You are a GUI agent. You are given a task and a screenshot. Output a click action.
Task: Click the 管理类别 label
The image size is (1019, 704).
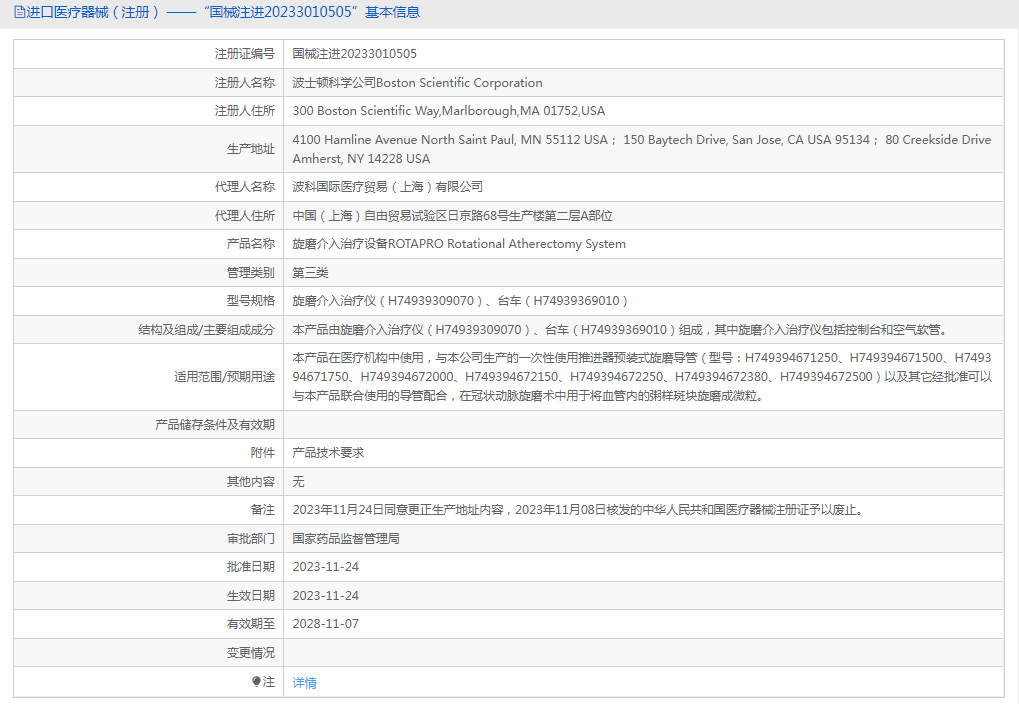pos(251,272)
